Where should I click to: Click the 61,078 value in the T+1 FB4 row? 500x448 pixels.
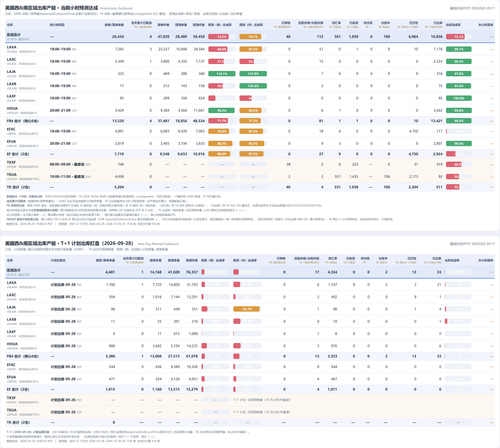coord(192,356)
